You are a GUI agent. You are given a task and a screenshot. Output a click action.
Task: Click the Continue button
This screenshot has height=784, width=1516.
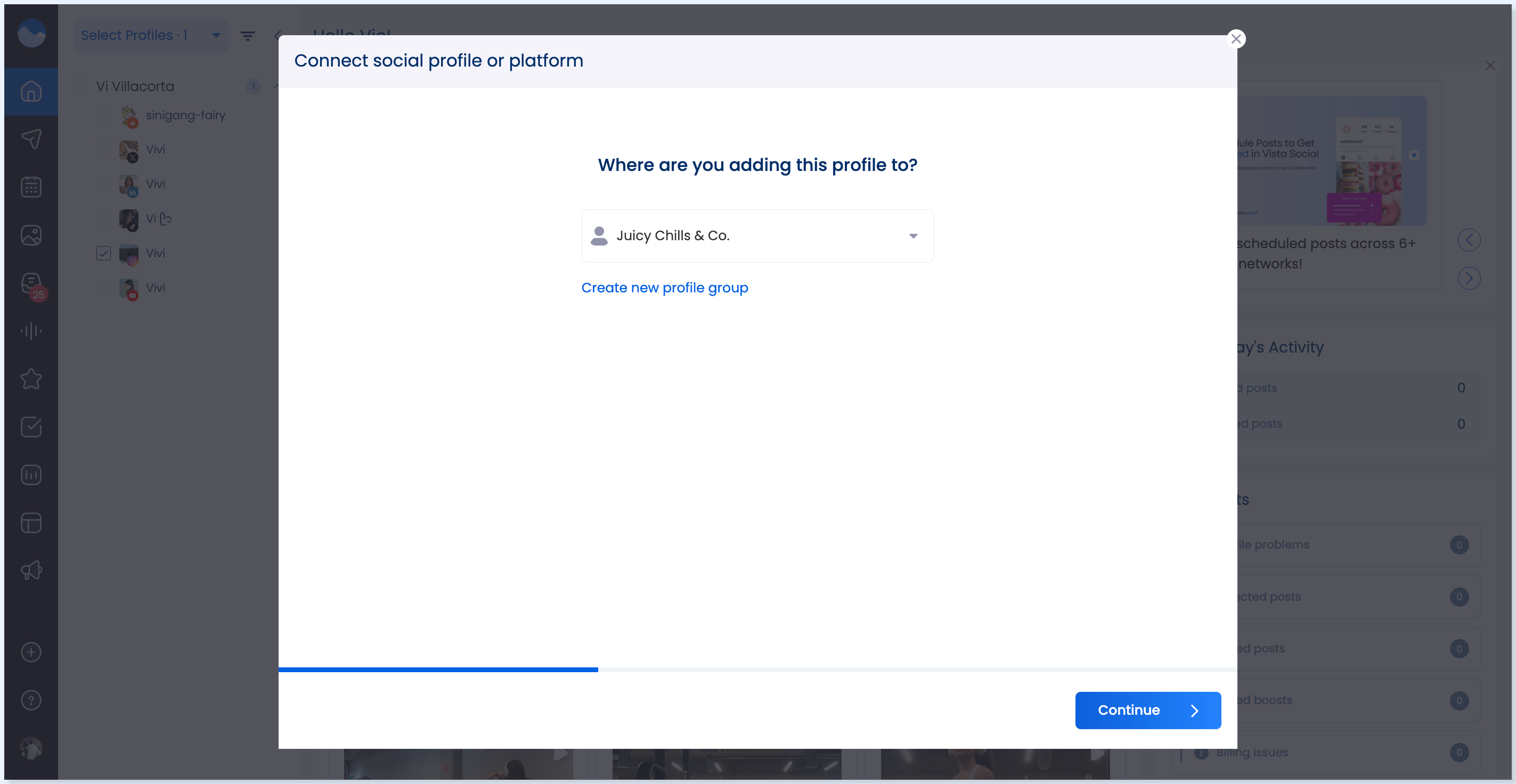tap(1147, 710)
